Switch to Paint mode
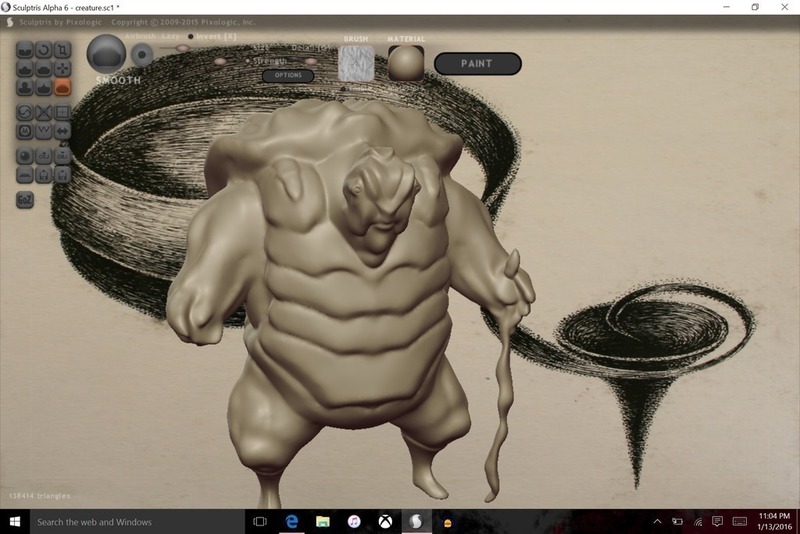This screenshot has width=800, height=534. (x=478, y=64)
